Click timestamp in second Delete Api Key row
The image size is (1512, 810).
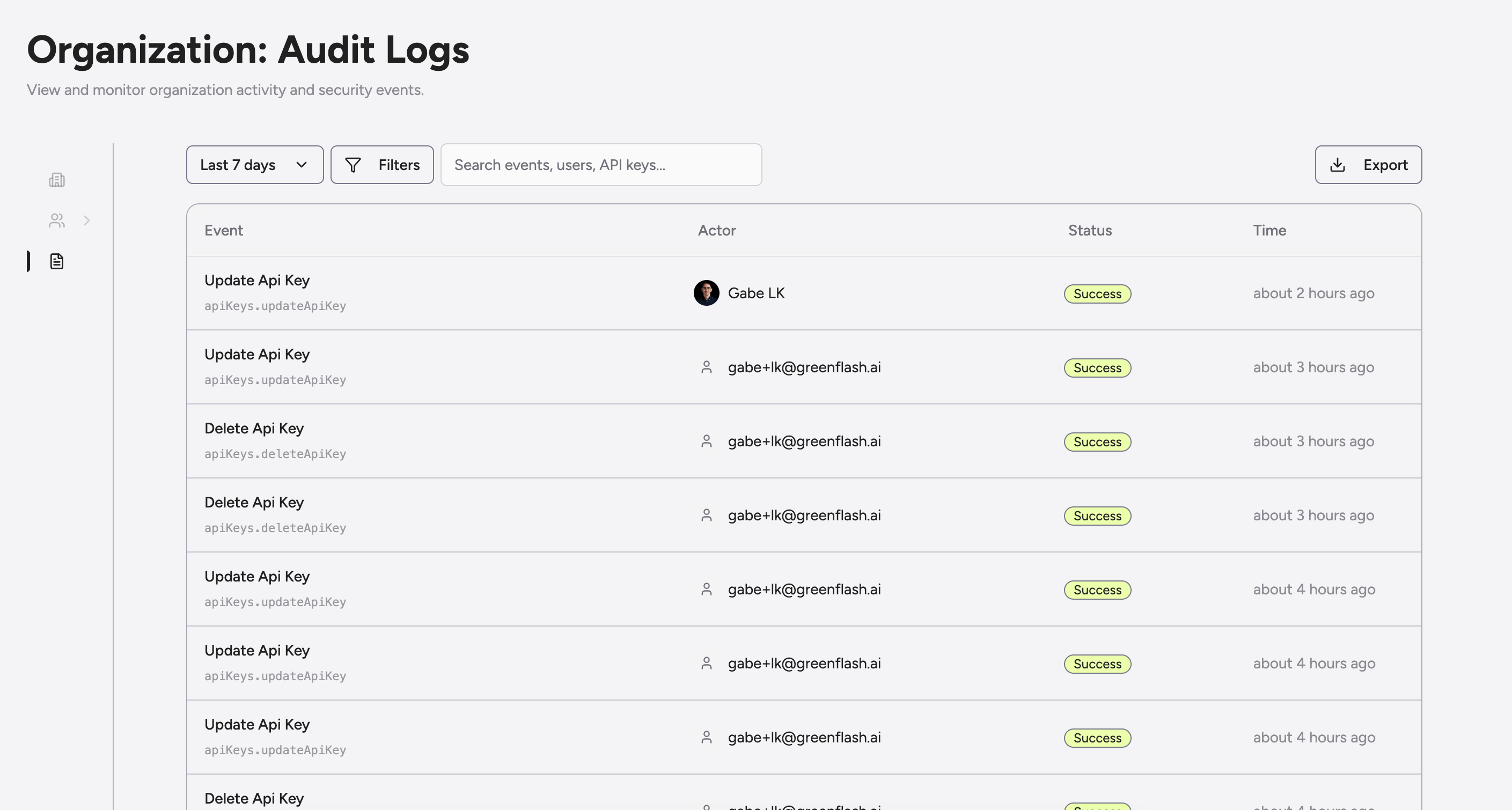point(1313,516)
